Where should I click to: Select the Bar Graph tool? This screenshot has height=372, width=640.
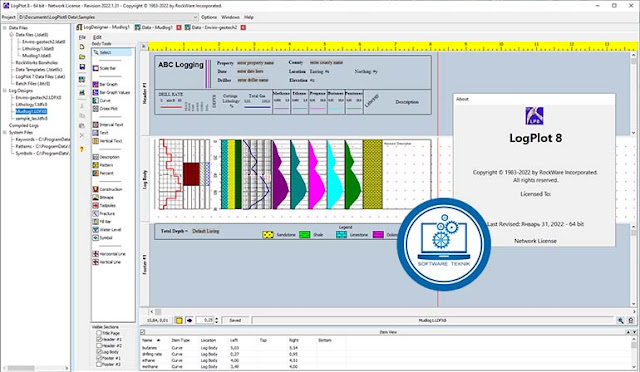point(105,85)
